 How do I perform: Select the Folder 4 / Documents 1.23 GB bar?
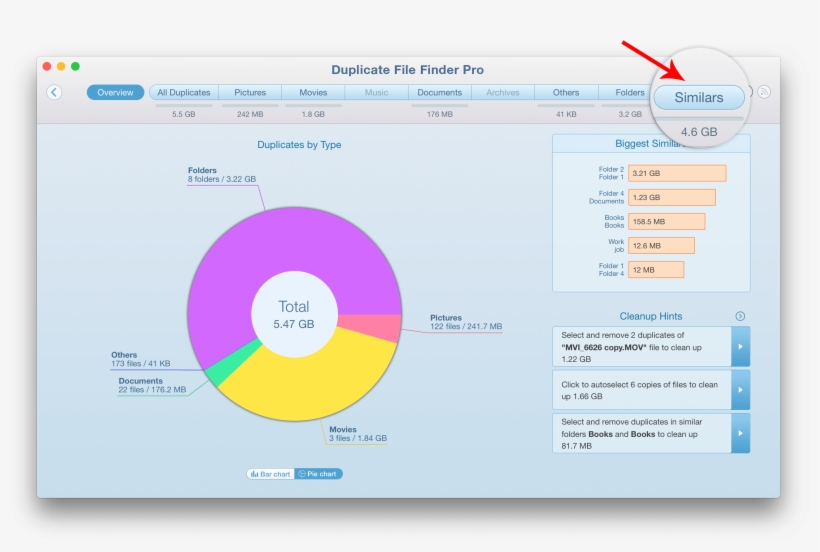[x=672, y=198]
